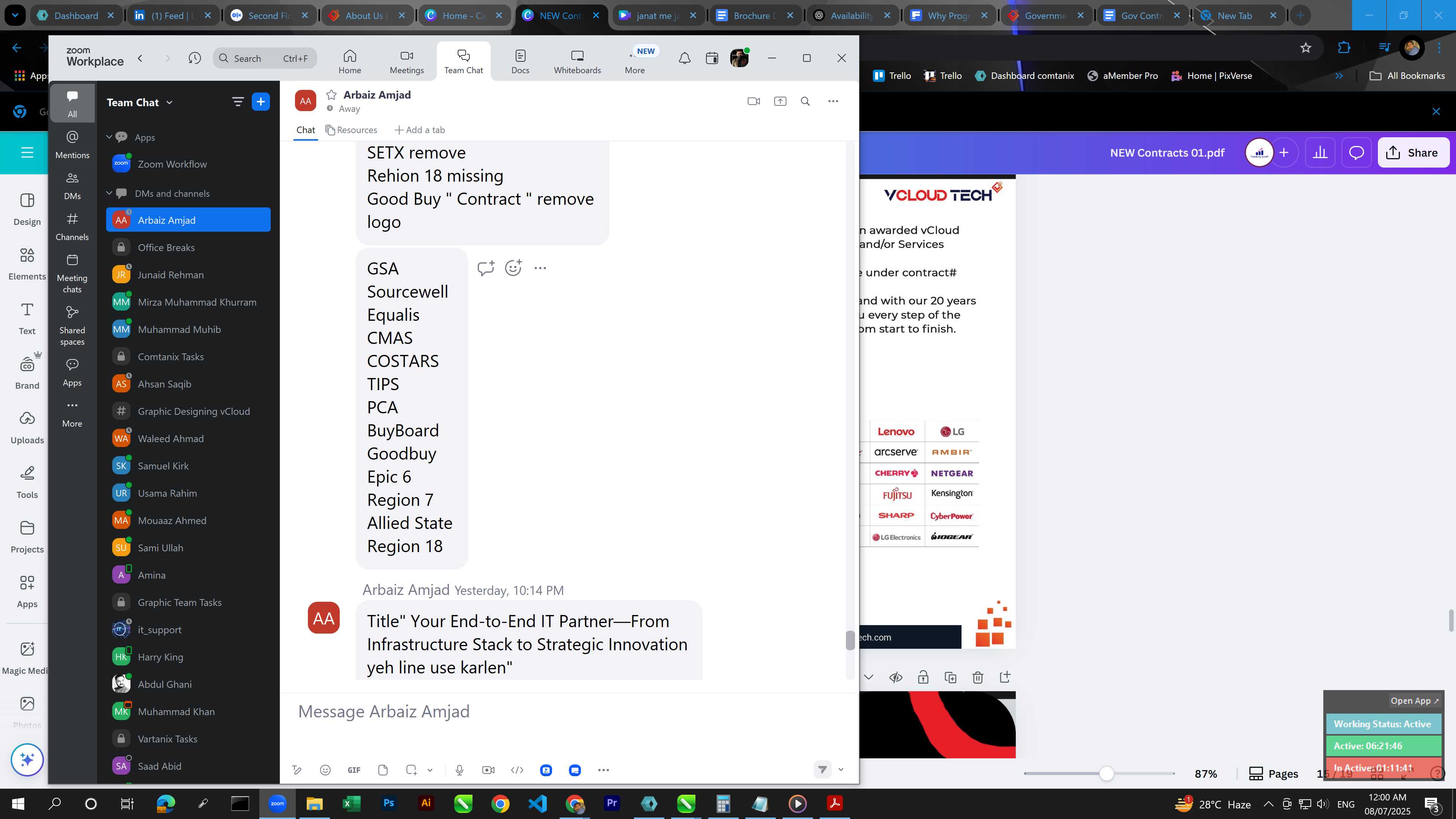Click screenshot capture icon in composer
This screenshot has width=1456, height=819.
pos(411,770)
